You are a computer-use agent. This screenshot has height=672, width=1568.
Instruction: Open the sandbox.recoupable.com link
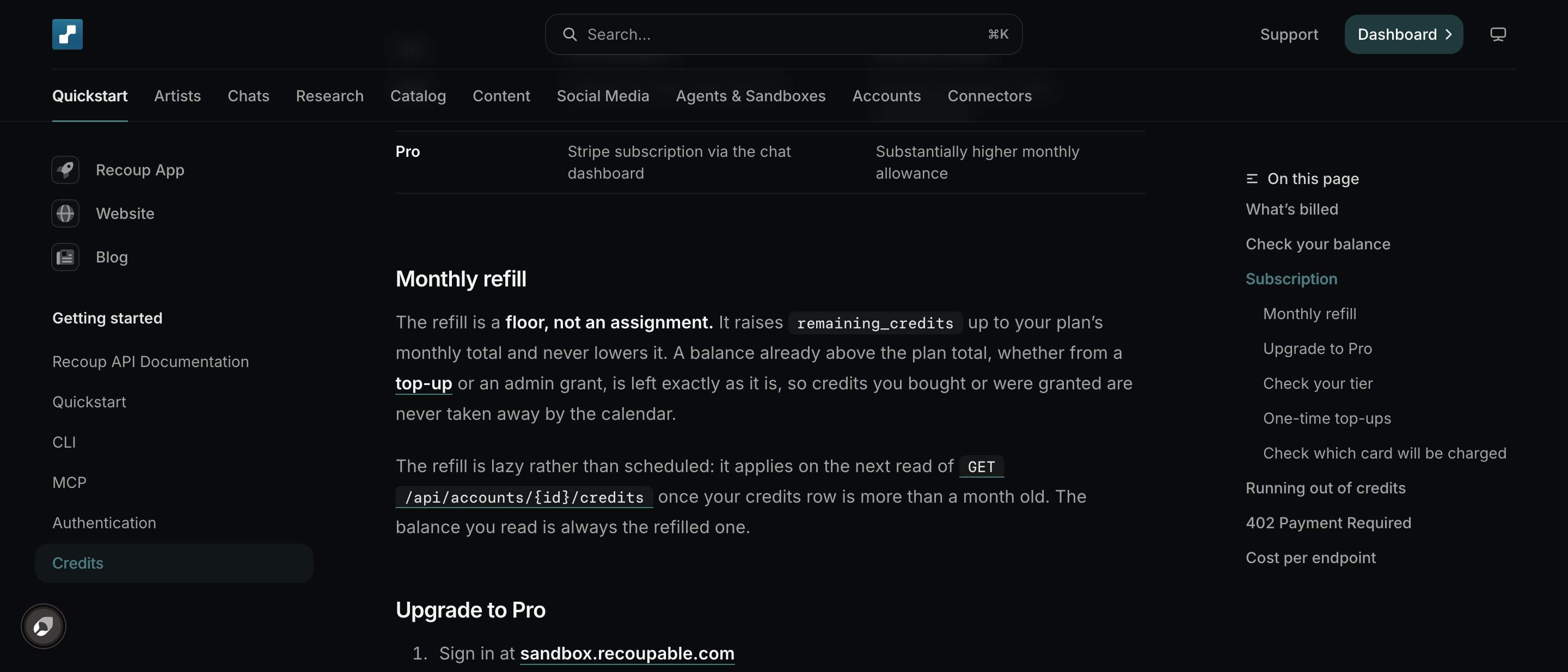tap(627, 653)
